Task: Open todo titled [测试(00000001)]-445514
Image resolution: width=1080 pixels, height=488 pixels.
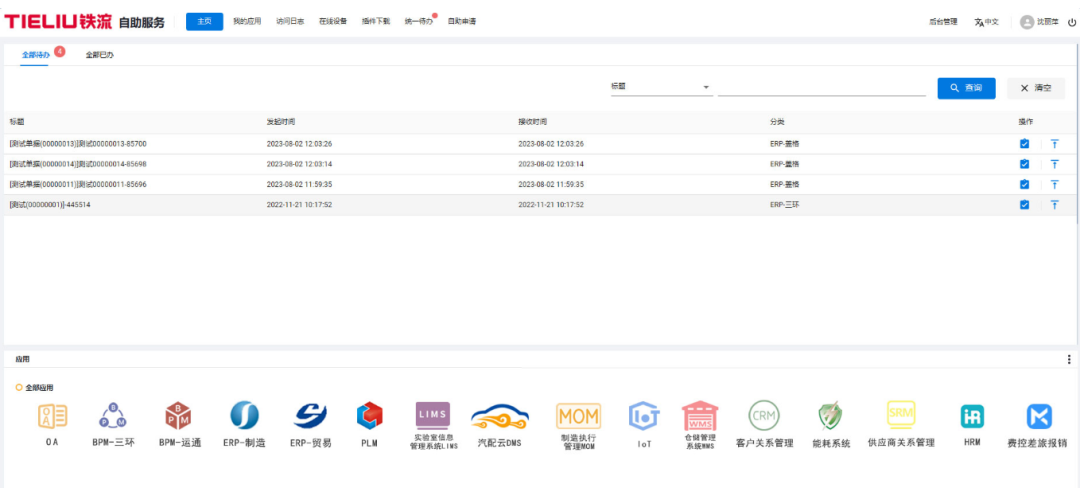Action: (x=50, y=204)
